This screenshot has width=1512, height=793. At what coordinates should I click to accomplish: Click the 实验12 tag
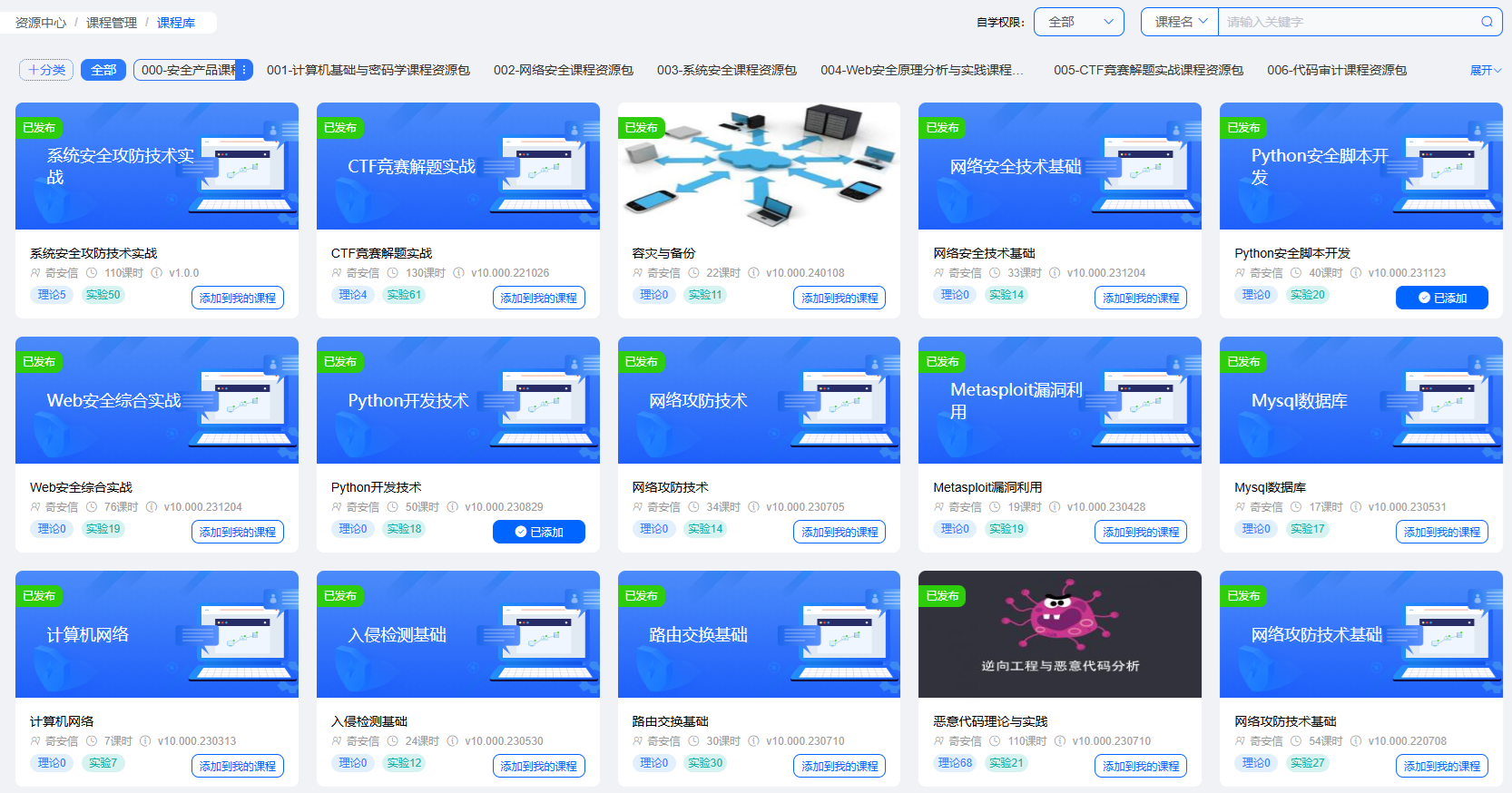pos(404,763)
